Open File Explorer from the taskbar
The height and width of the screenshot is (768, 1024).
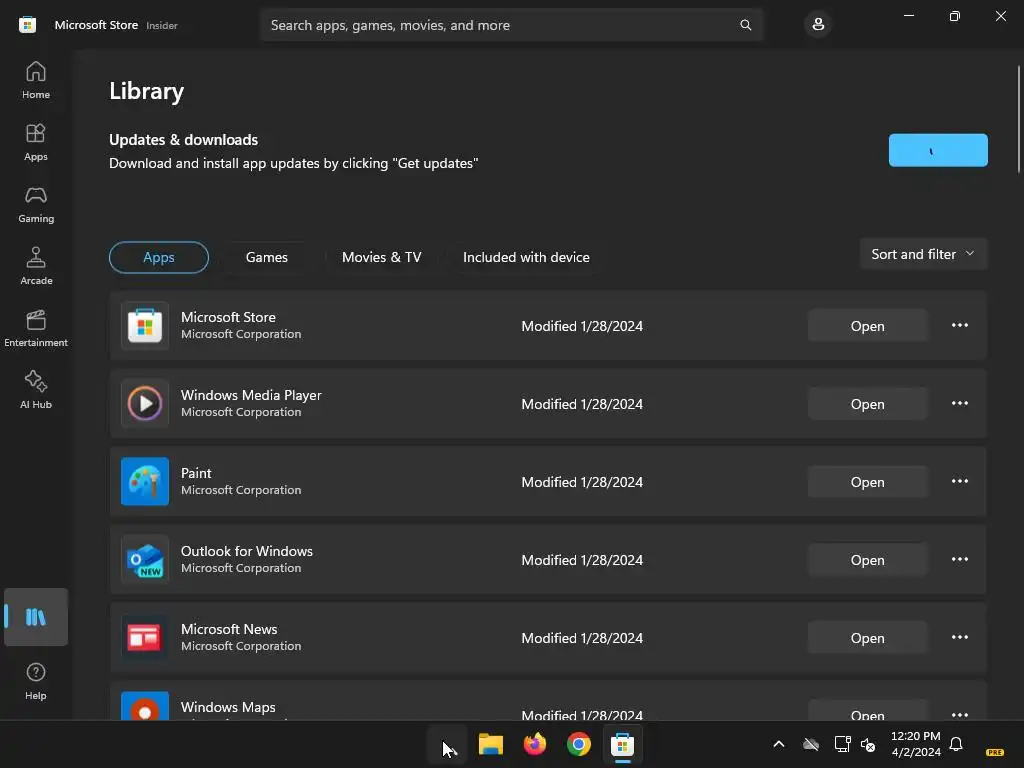click(490, 744)
